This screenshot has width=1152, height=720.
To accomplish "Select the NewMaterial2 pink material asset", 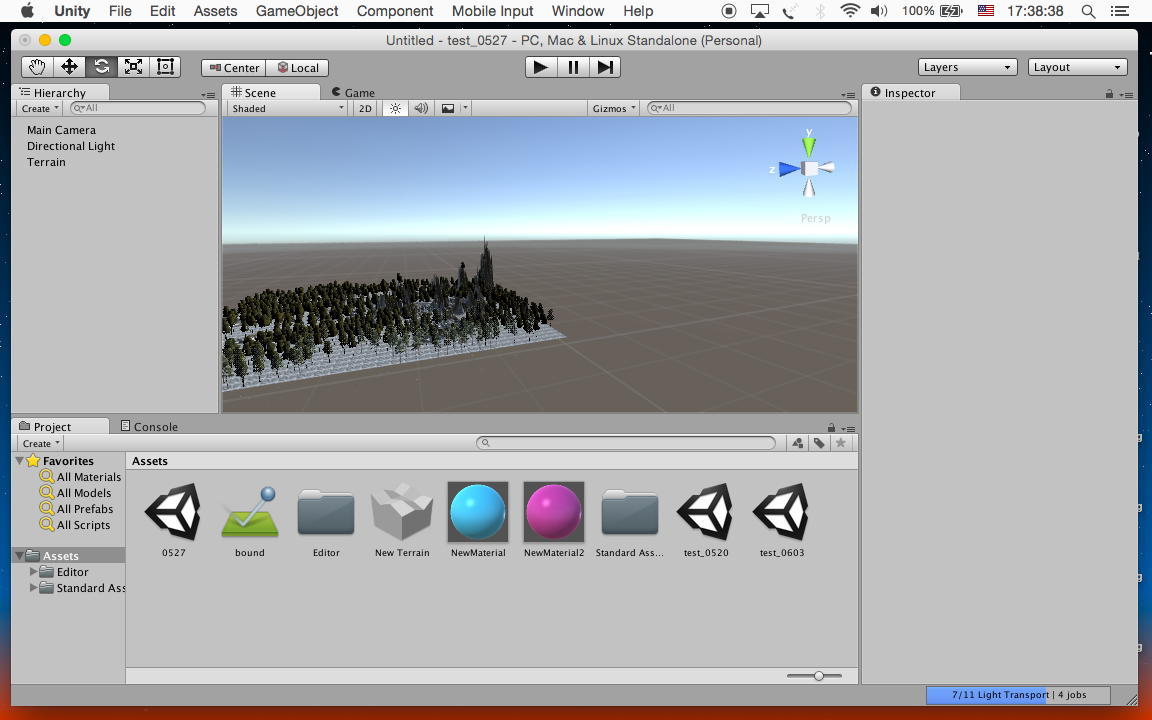I will 553,512.
